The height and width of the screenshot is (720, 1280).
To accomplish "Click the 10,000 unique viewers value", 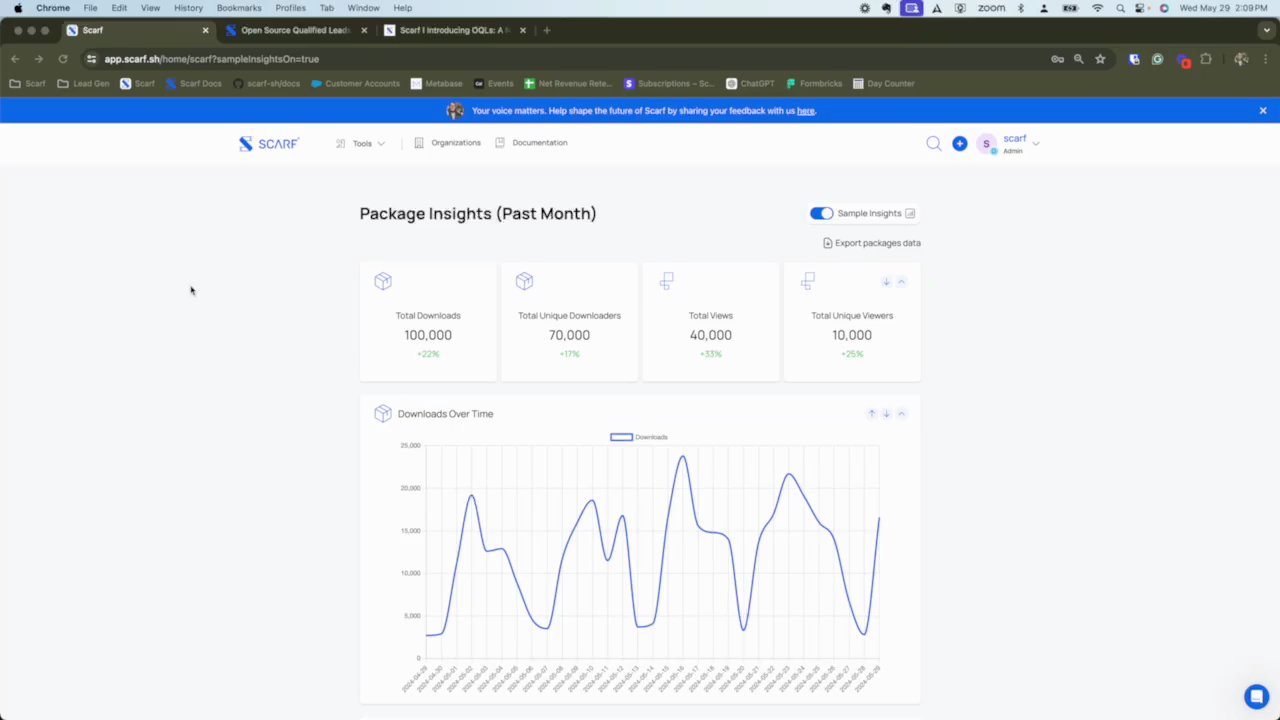I will click(852, 335).
